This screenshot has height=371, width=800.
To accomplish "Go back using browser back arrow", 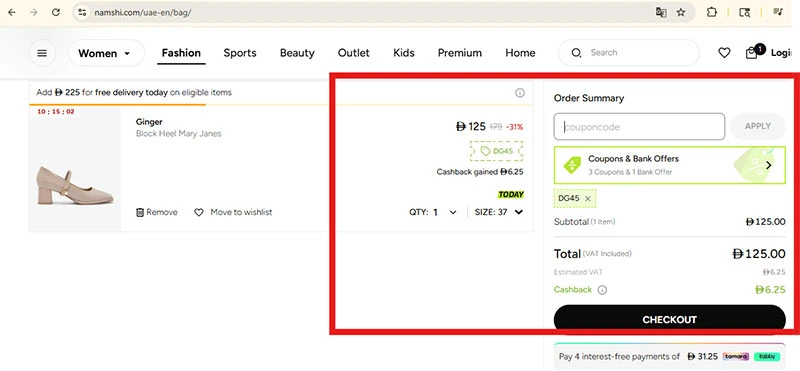I will click(x=12, y=12).
